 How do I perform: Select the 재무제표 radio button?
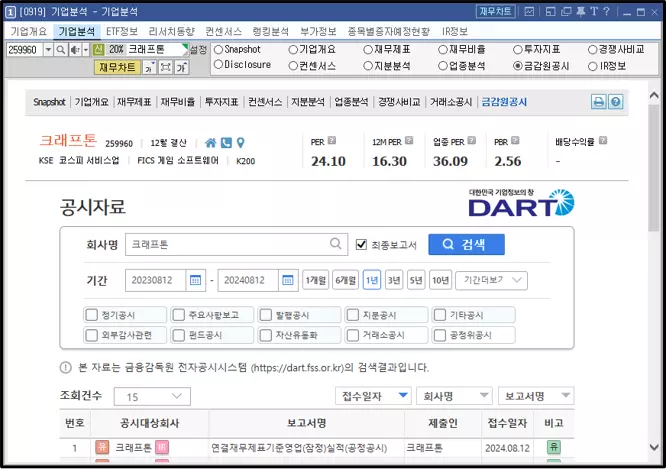(368, 50)
